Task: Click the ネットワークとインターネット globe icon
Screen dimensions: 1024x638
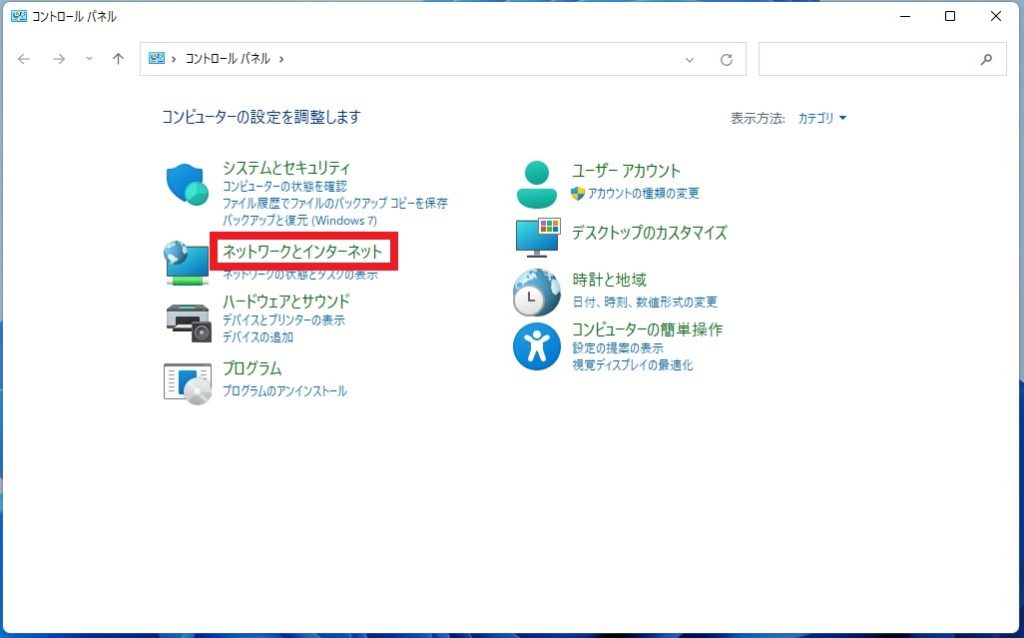Action: (187, 260)
